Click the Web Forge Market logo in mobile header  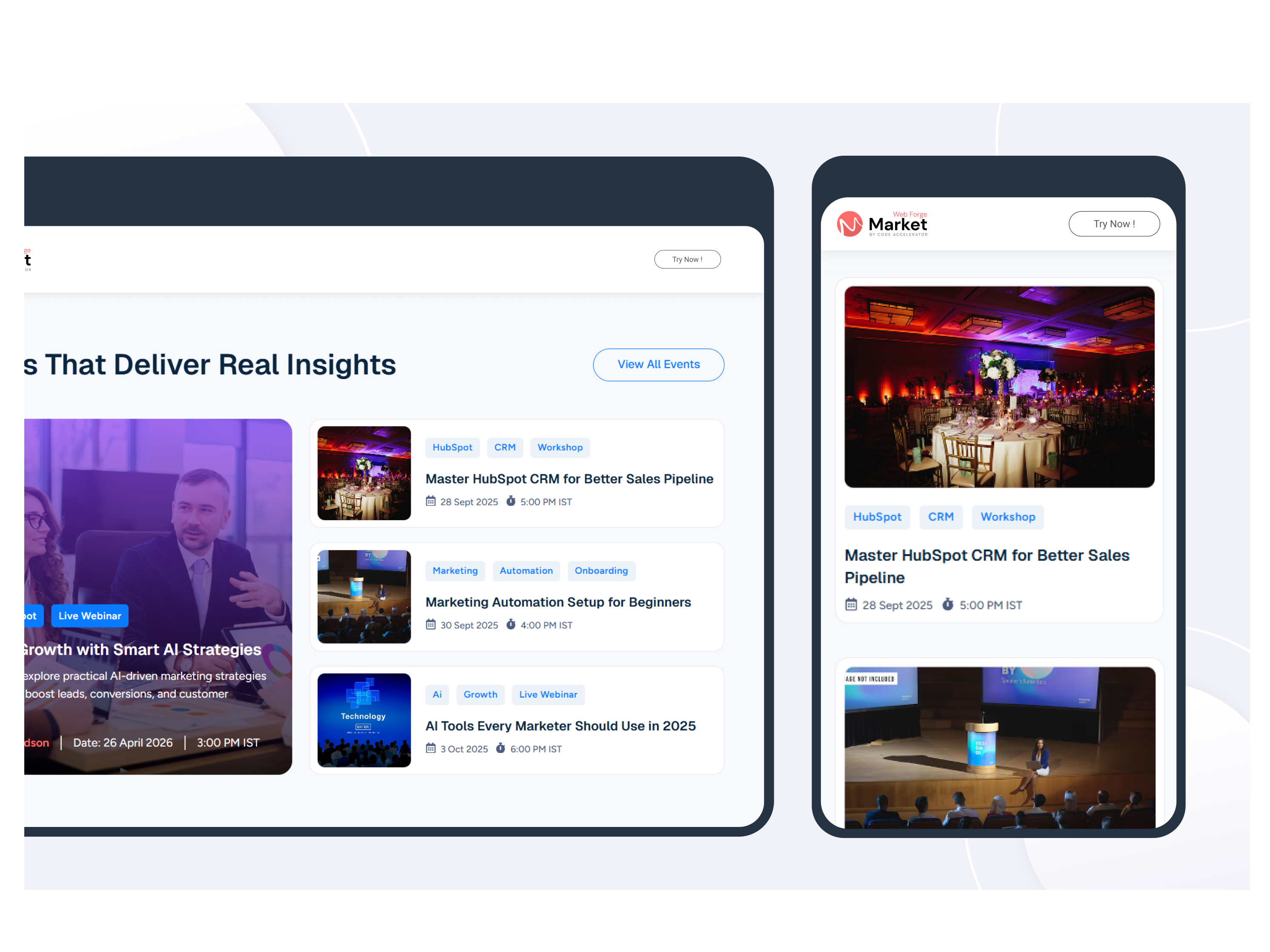(x=882, y=224)
